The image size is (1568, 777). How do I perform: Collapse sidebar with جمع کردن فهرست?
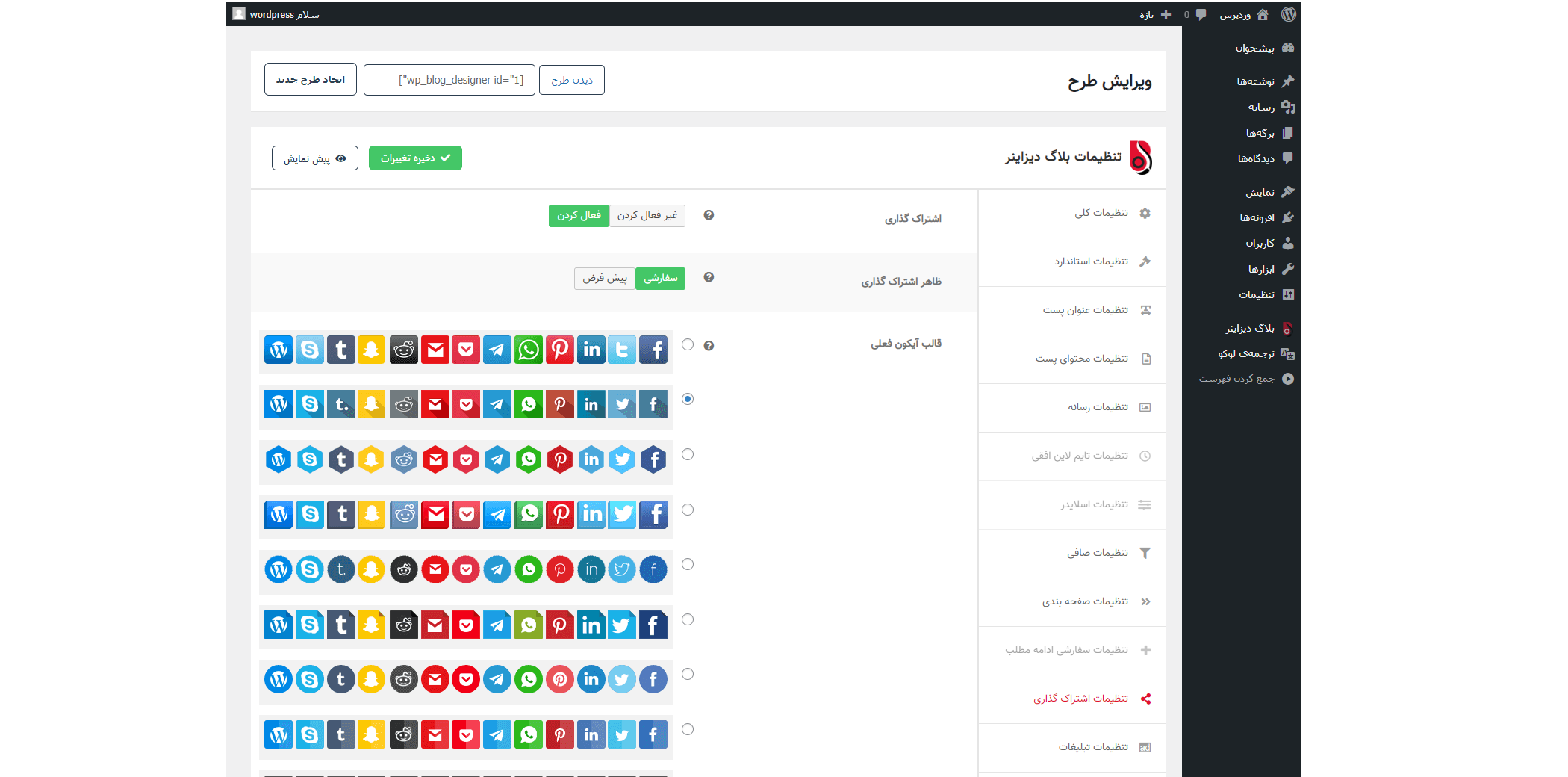click(1242, 379)
